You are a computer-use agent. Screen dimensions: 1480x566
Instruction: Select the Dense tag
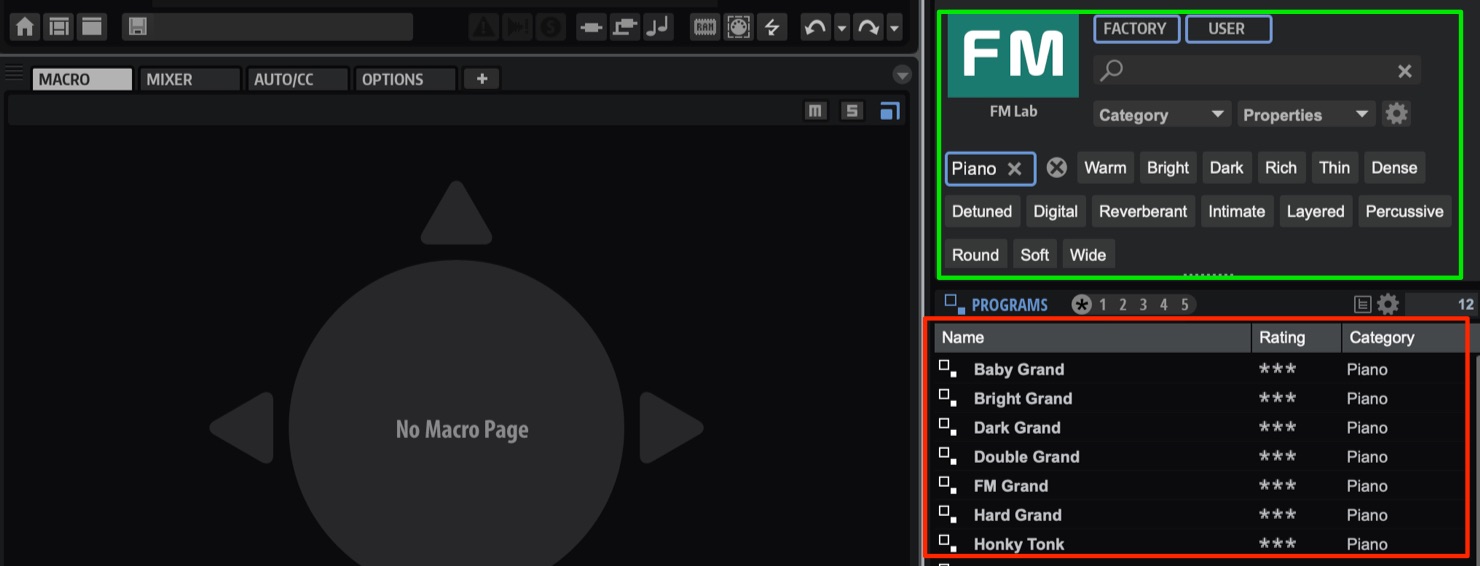(x=1394, y=168)
